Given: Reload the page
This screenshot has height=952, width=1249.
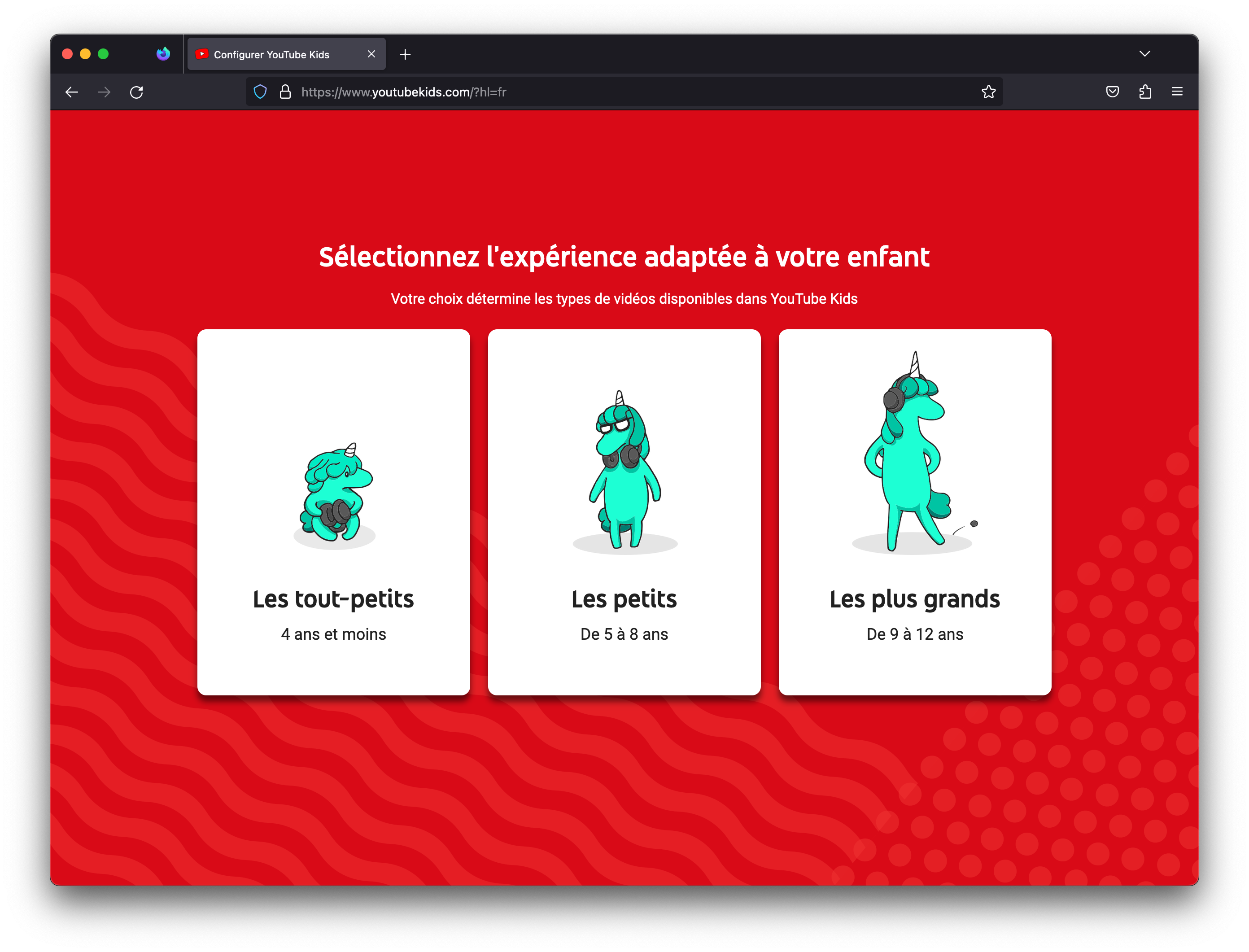Looking at the screenshot, I should (136, 92).
